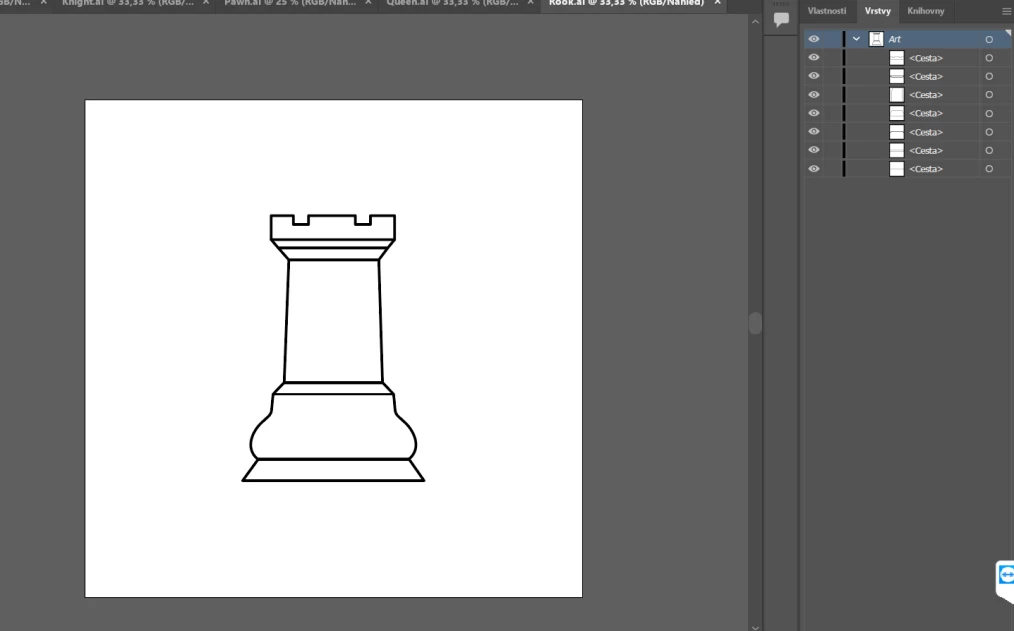Click the canvas vertical scrollbar thumb
The height and width of the screenshot is (631, 1014).
[755, 323]
